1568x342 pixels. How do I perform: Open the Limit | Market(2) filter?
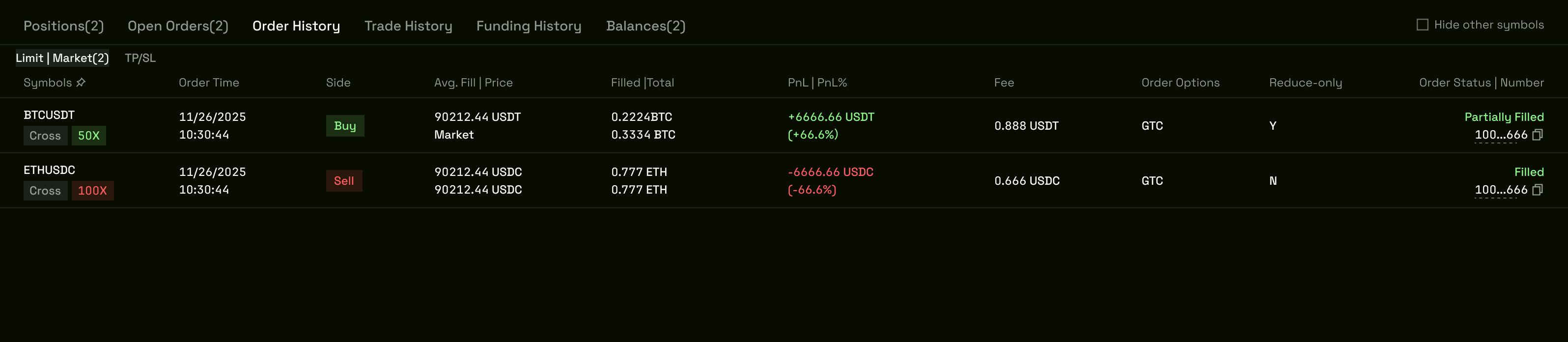pyautogui.click(x=62, y=58)
